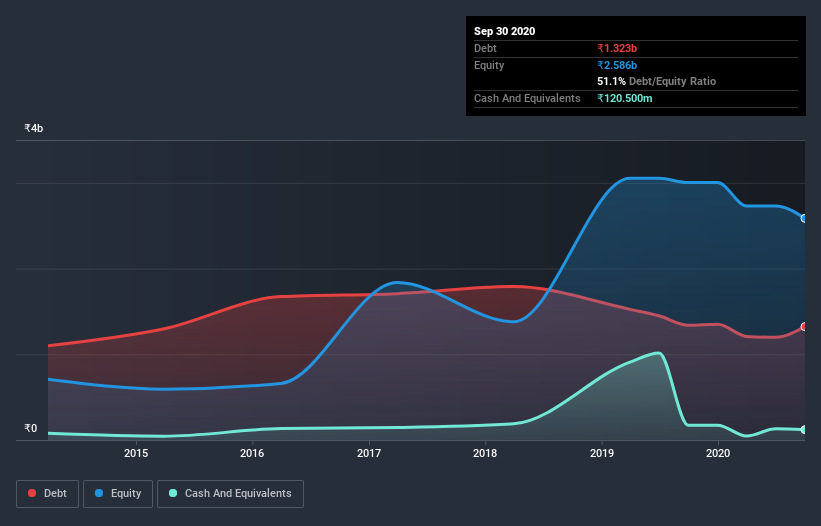Click the 2018 x-axis label

tap(485, 453)
